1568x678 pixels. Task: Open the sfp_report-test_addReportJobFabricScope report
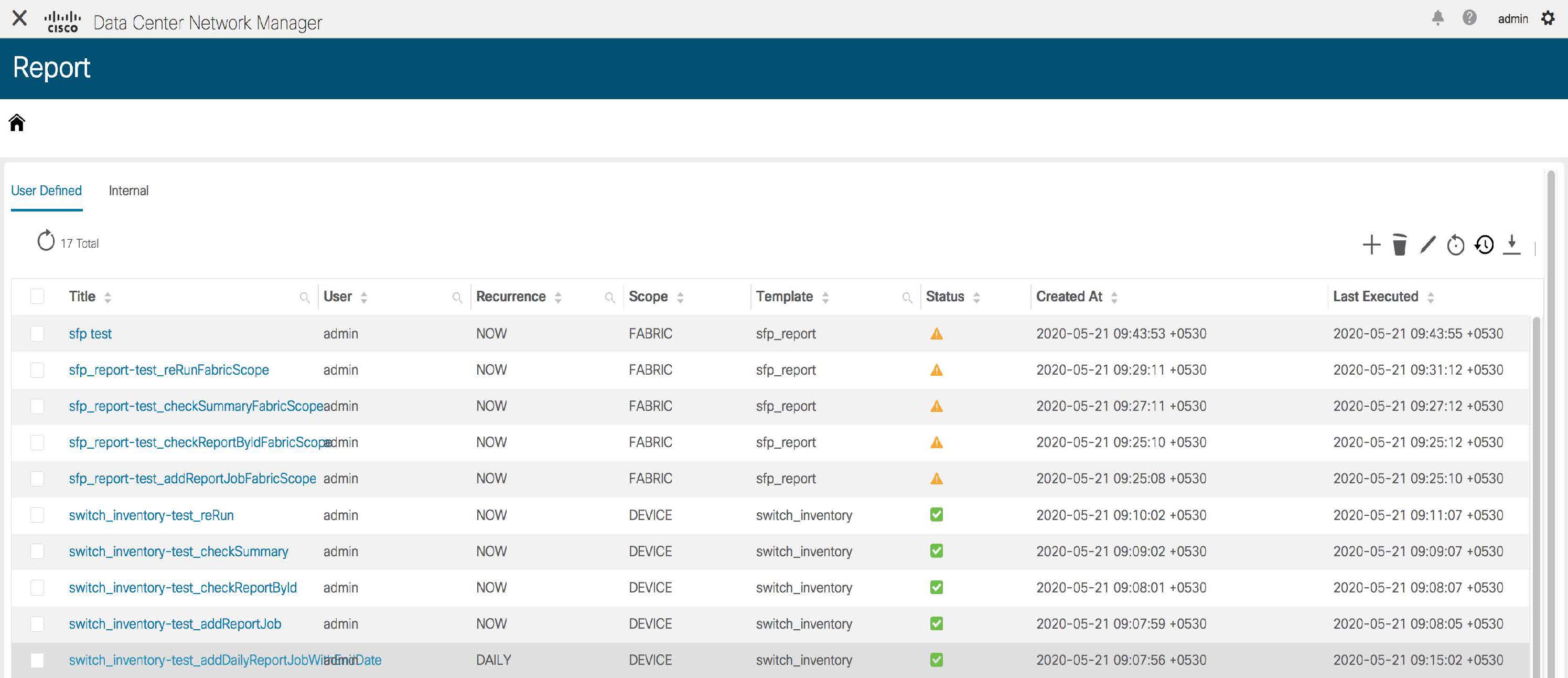click(x=192, y=478)
